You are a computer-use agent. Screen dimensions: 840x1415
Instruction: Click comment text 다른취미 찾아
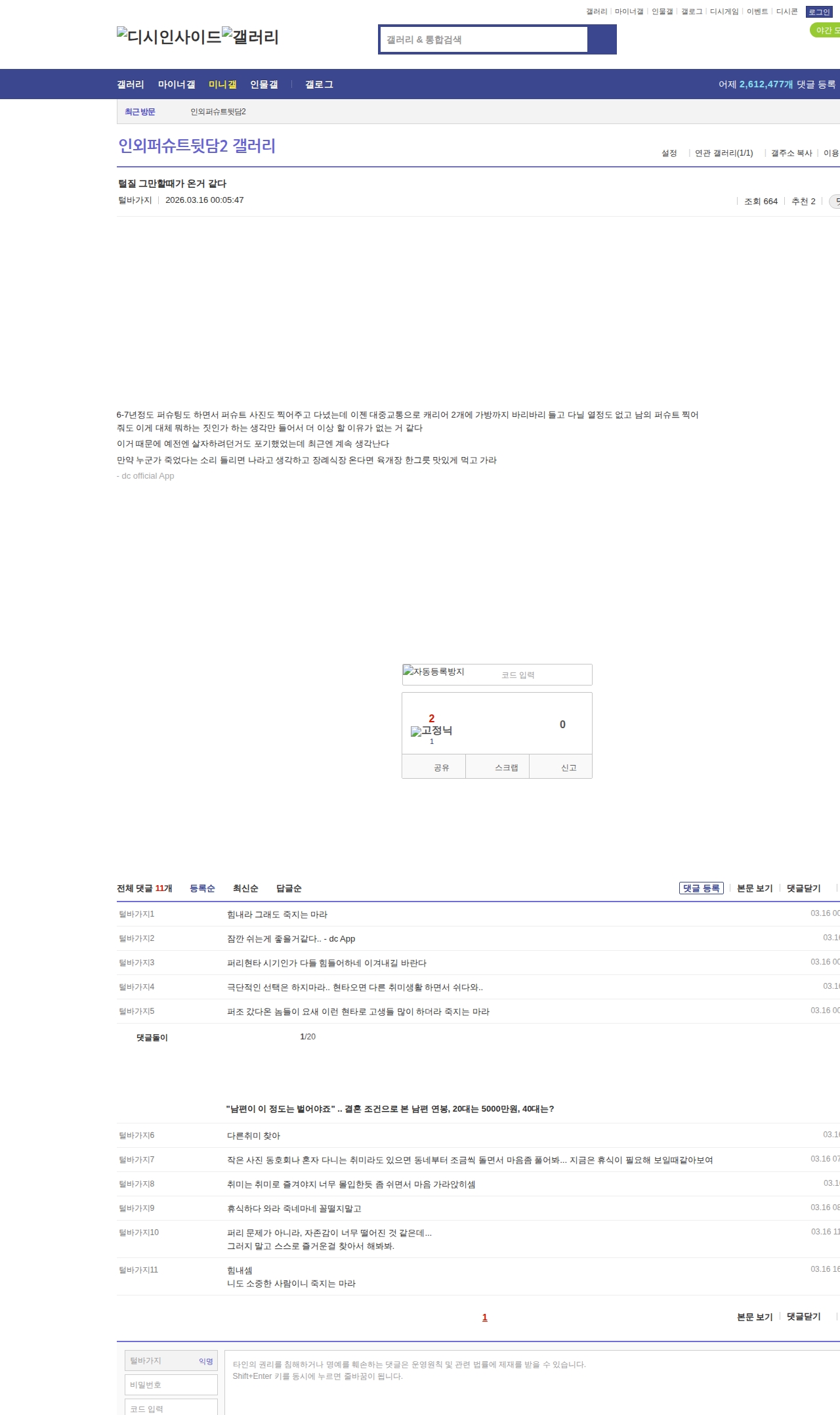pos(253,1136)
